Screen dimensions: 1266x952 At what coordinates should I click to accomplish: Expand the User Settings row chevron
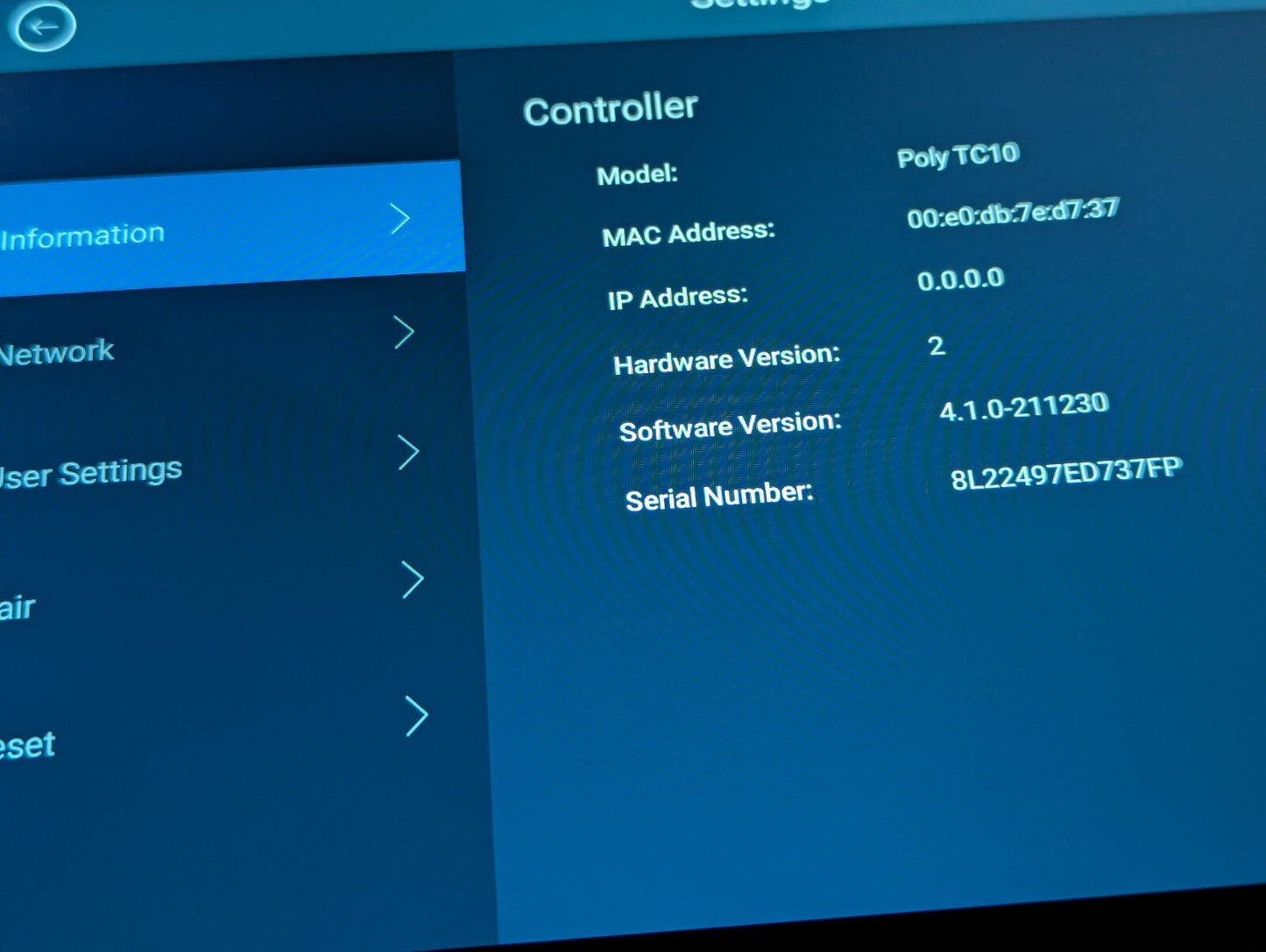coord(408,453)
